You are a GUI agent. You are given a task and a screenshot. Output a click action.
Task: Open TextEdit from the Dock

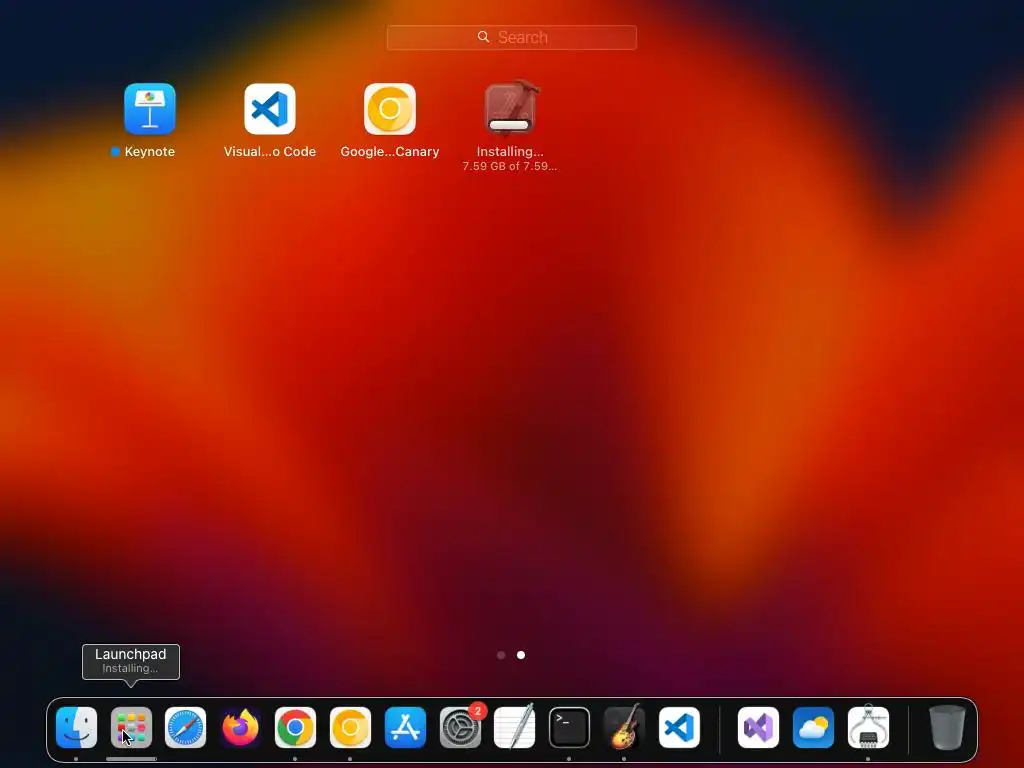coord(515,727)
